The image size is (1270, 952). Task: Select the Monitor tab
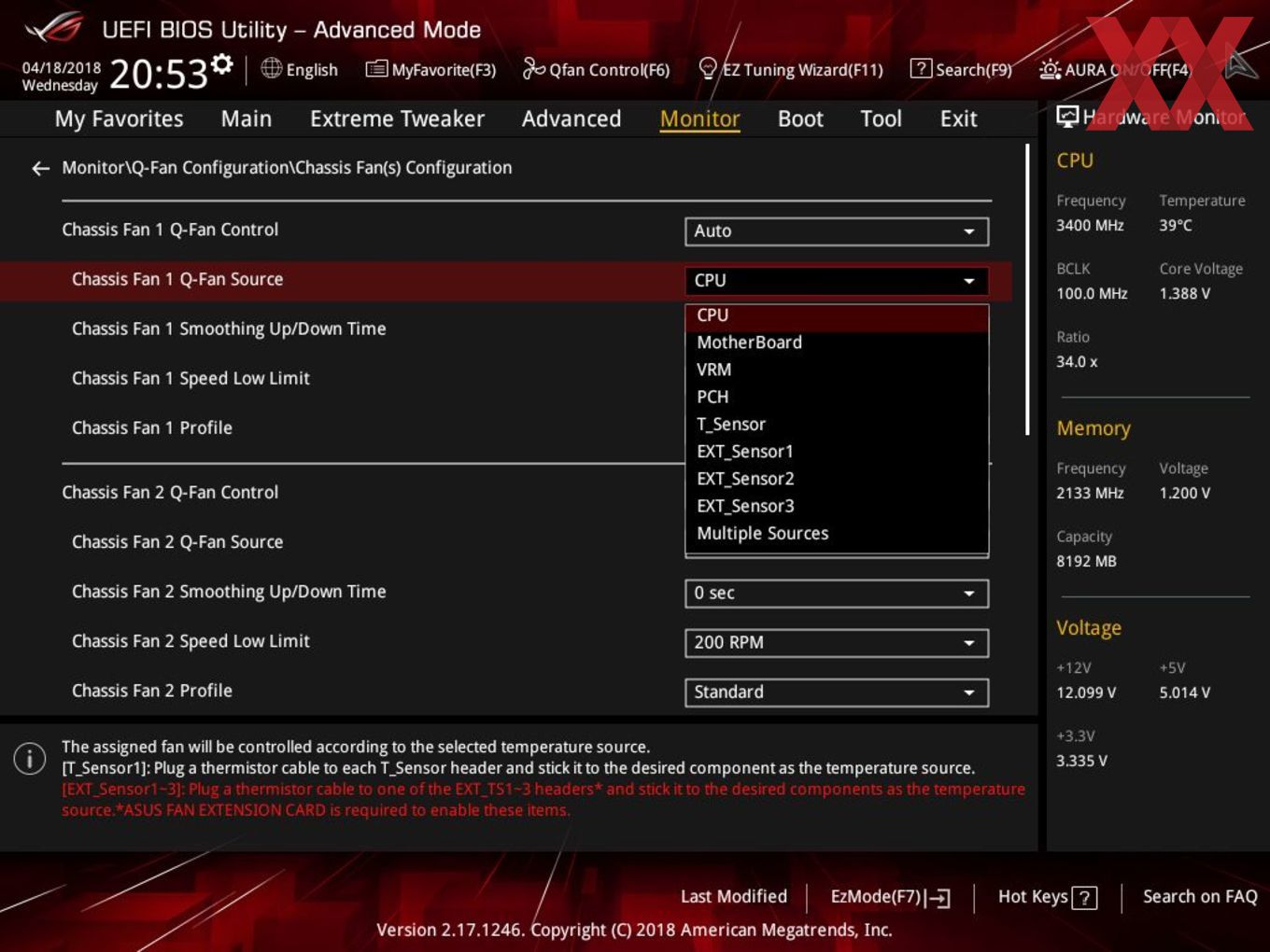(x=700, y=119)
